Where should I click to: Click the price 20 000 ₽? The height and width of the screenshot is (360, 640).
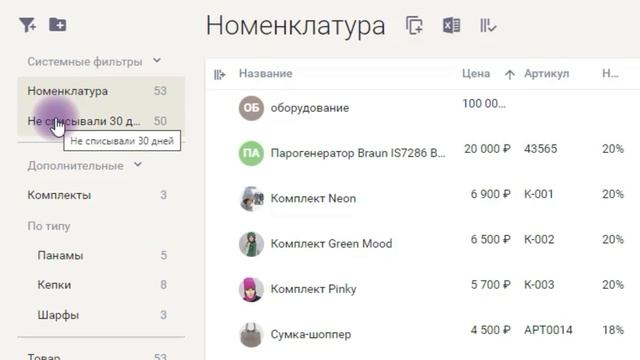coord(487,149)
